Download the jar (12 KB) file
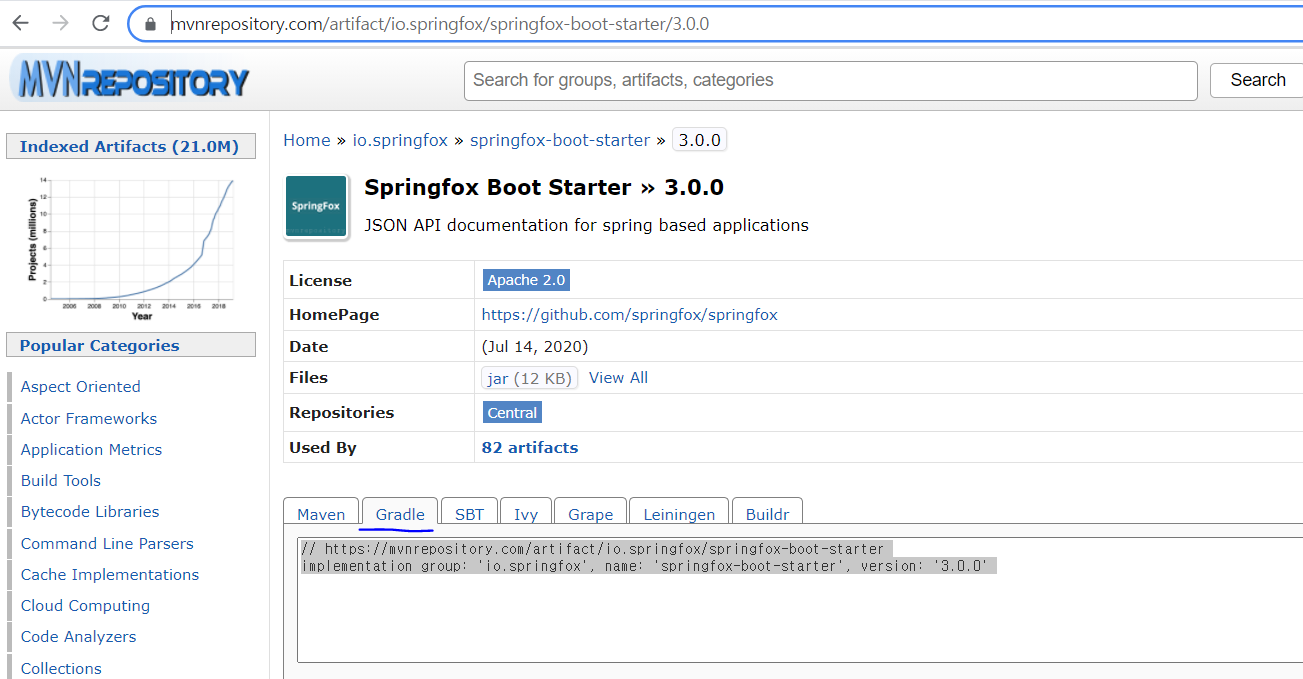The width and height of the screenshot is (1303, 679). [529, 378]
